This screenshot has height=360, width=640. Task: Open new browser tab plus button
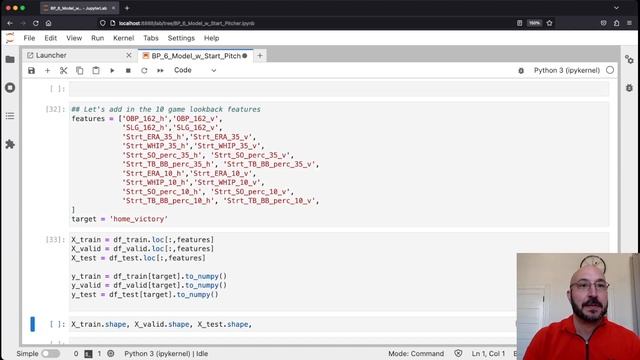point(127,8)
